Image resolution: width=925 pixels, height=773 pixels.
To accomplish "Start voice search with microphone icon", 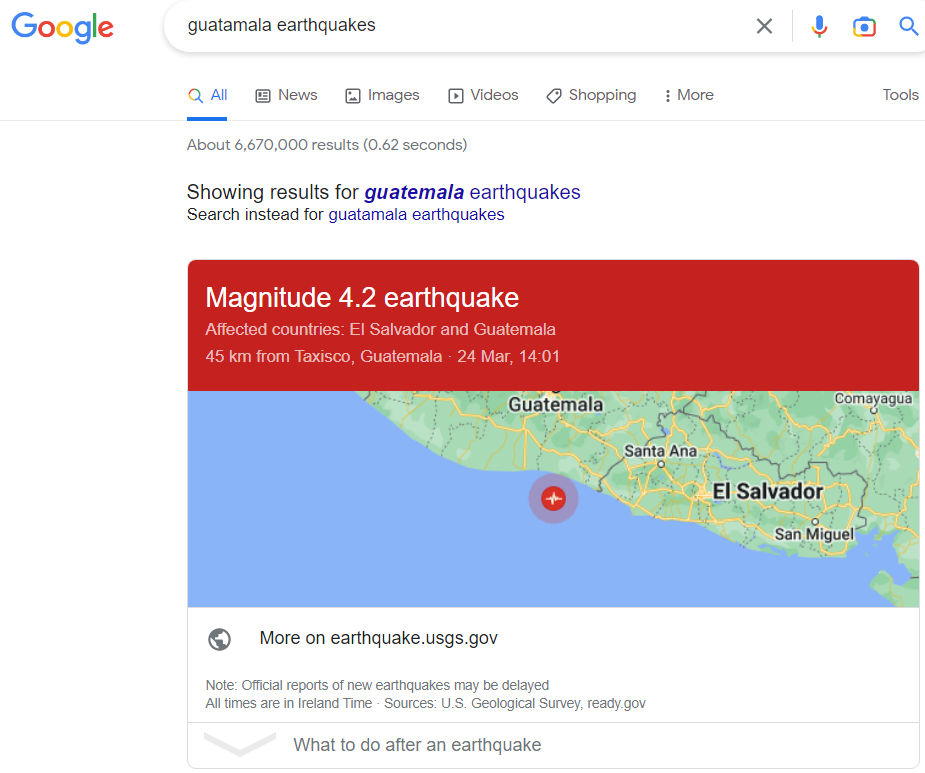I will pos(819,26).
